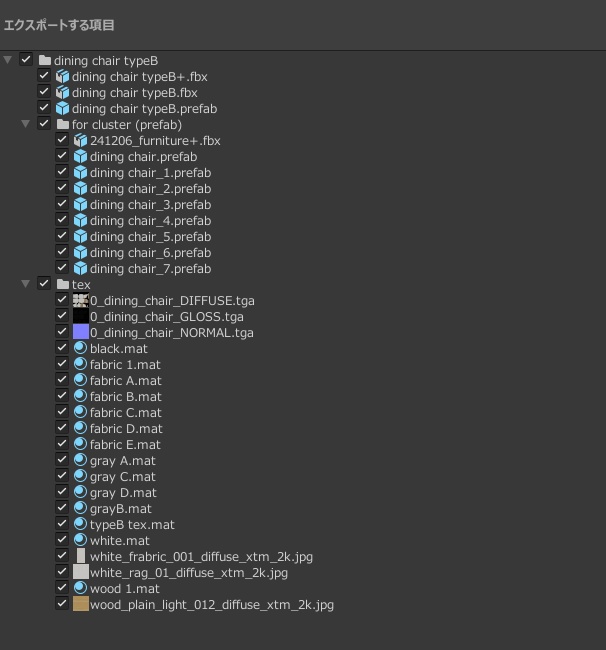Click the white_rag_01_diffuse_xtm_2k.jpg thumbnail
The width and height of the screenshot is (606, 650).
point(81,572)
